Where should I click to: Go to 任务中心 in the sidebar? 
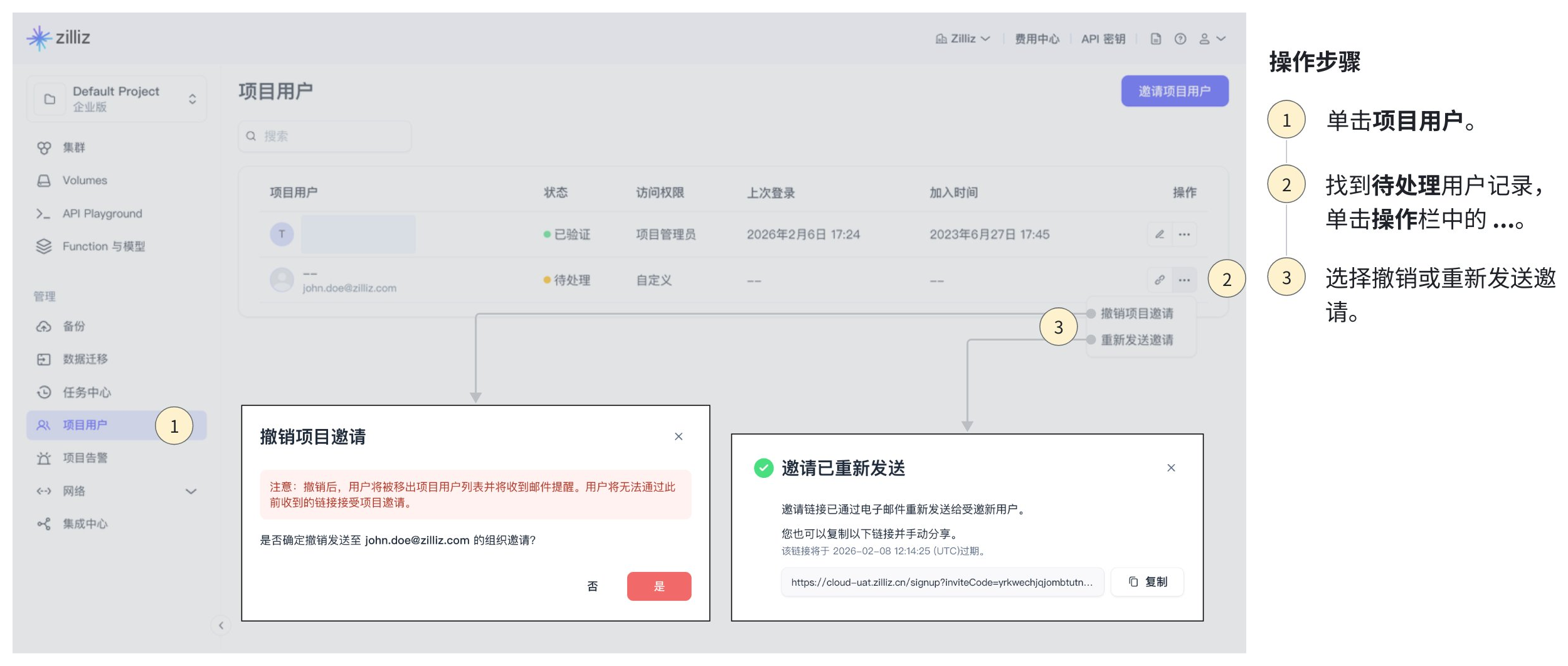tap(87, 393)
